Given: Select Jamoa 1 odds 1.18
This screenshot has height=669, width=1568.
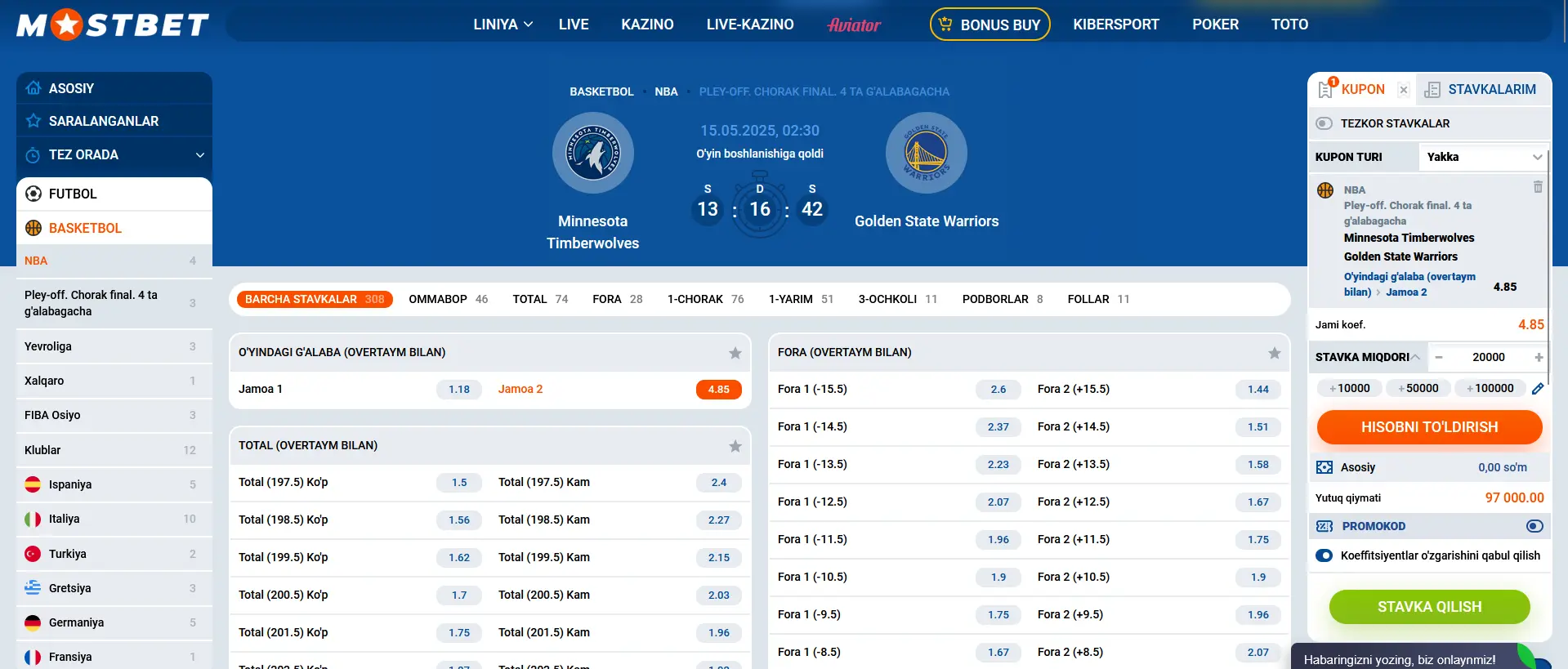Looking at the screenshot, I should pos(459,390).
